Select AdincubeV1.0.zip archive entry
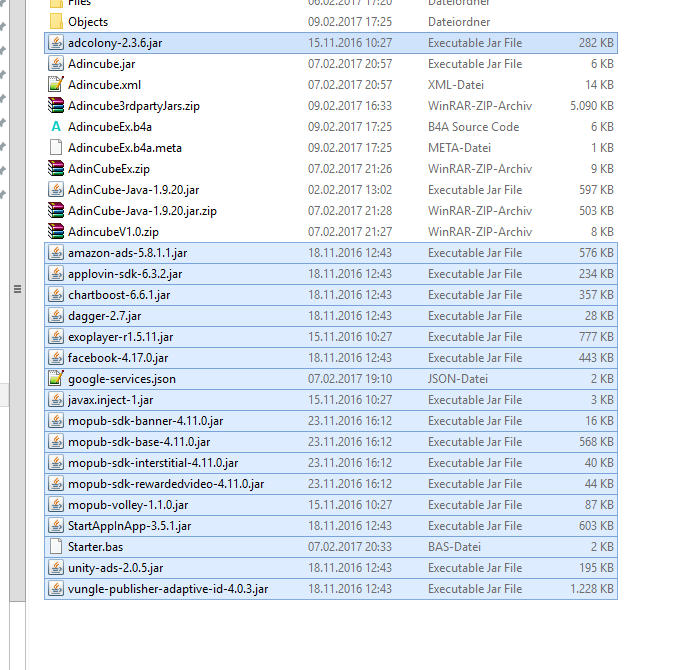Image resolution: width=677 pixels, height=670 pixels. [113, 232]
